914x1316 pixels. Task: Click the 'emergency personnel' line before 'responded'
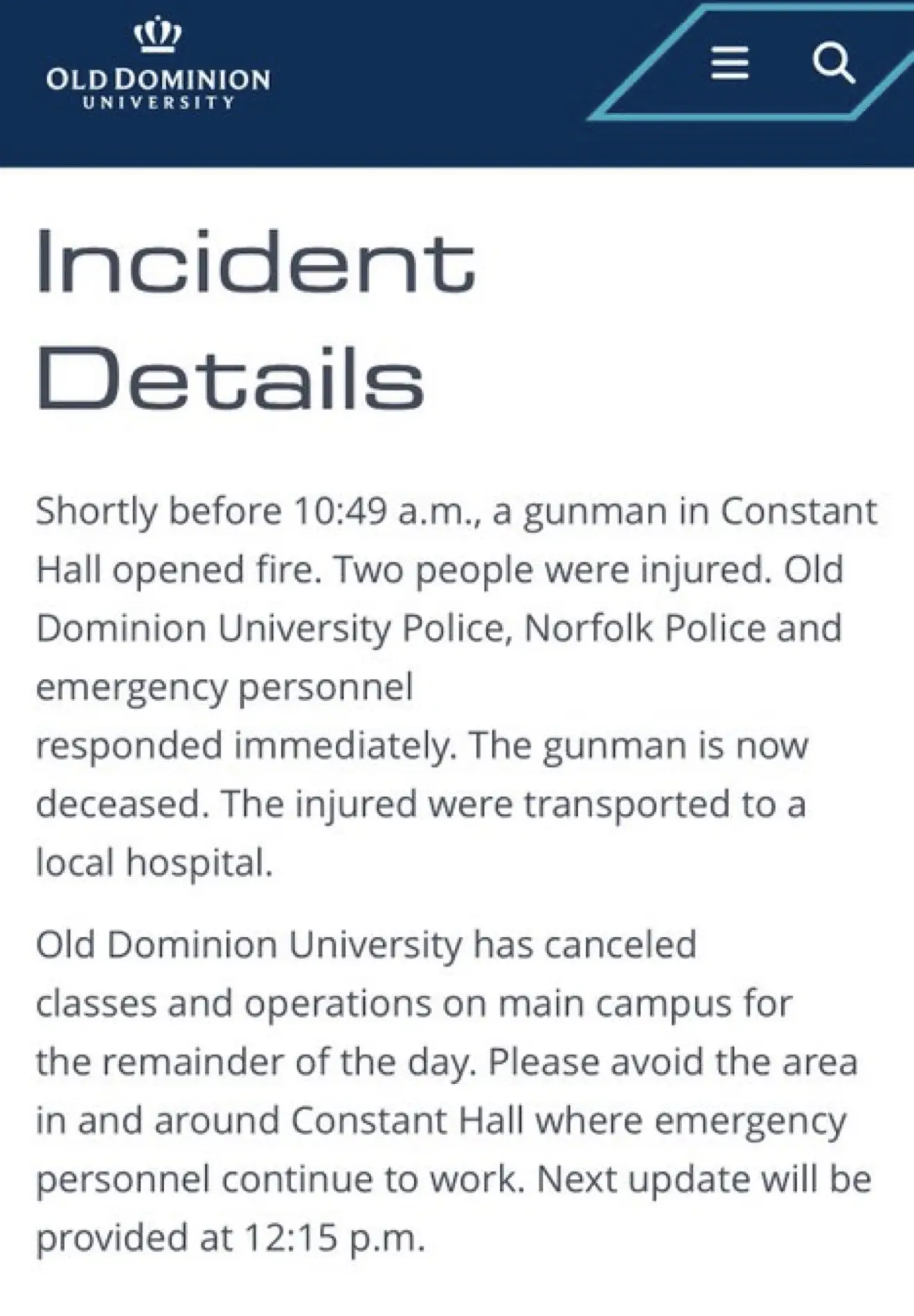(224, 688)
